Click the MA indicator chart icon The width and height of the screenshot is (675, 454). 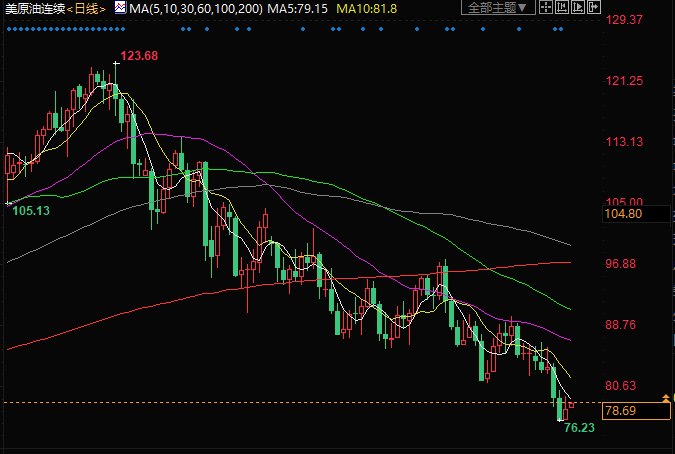tap(120, 8)
